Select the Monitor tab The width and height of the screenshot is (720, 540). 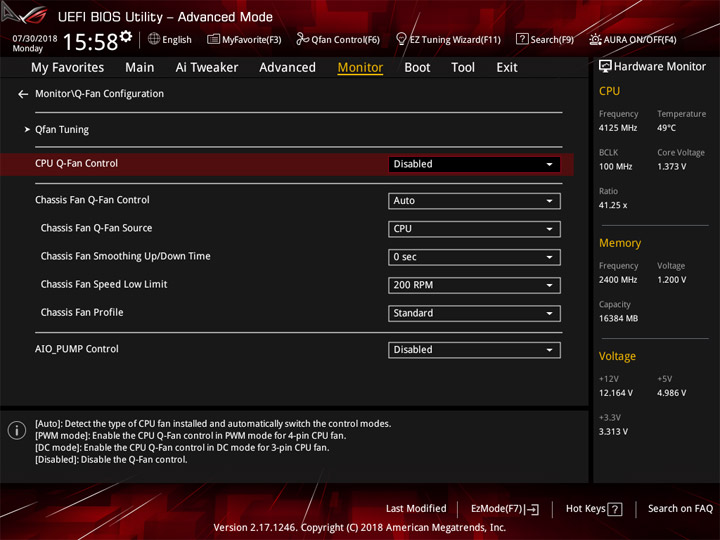click(x=360, y=68)
